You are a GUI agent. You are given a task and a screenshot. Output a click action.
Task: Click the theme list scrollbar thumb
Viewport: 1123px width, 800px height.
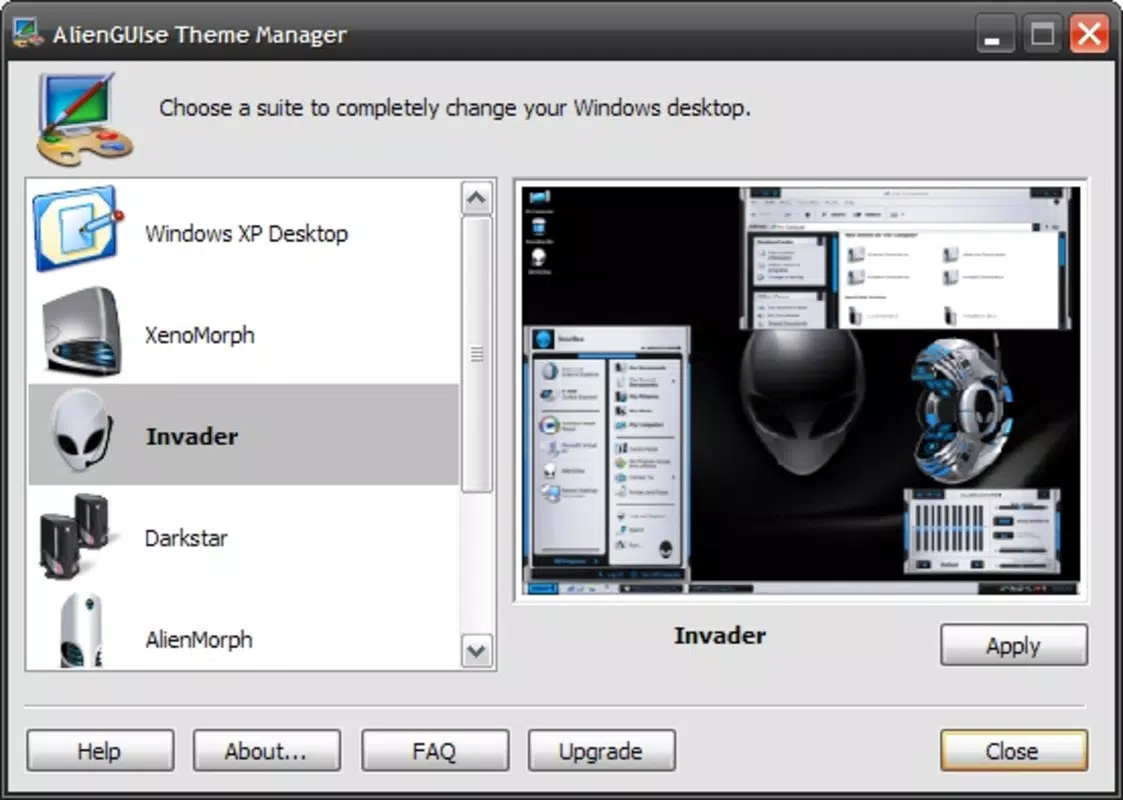point(477,355)
